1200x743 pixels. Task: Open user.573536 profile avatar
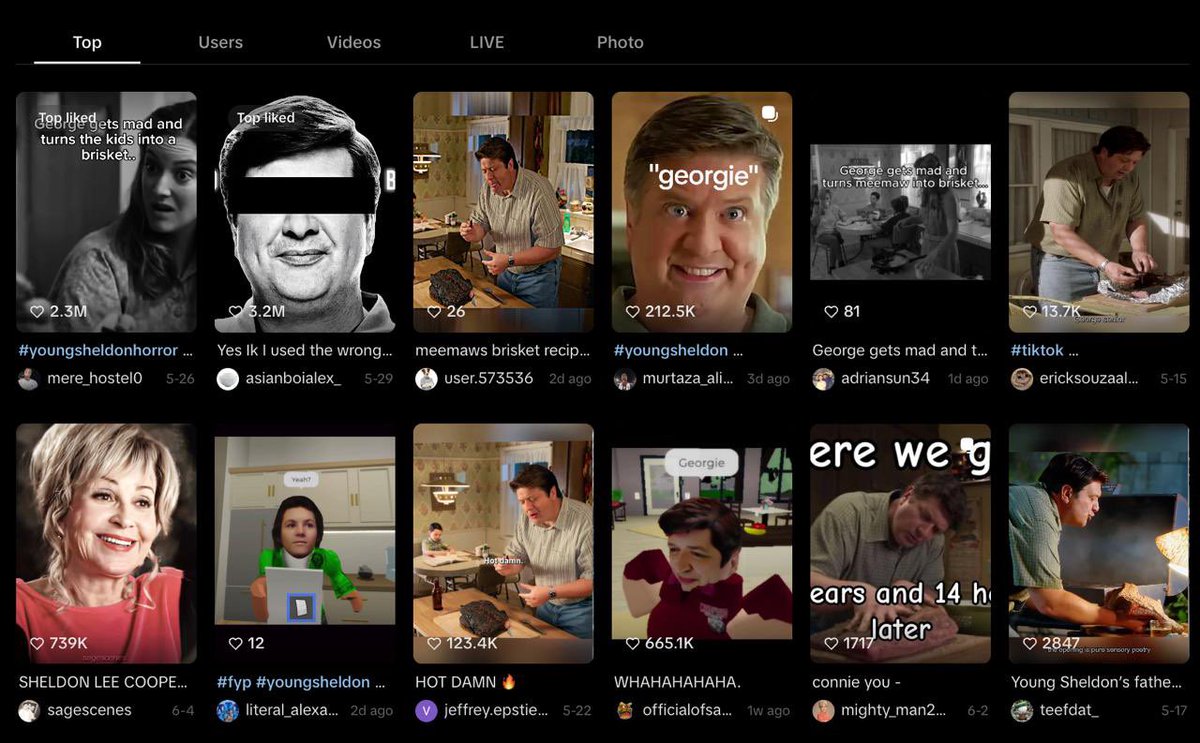(426, 379)
